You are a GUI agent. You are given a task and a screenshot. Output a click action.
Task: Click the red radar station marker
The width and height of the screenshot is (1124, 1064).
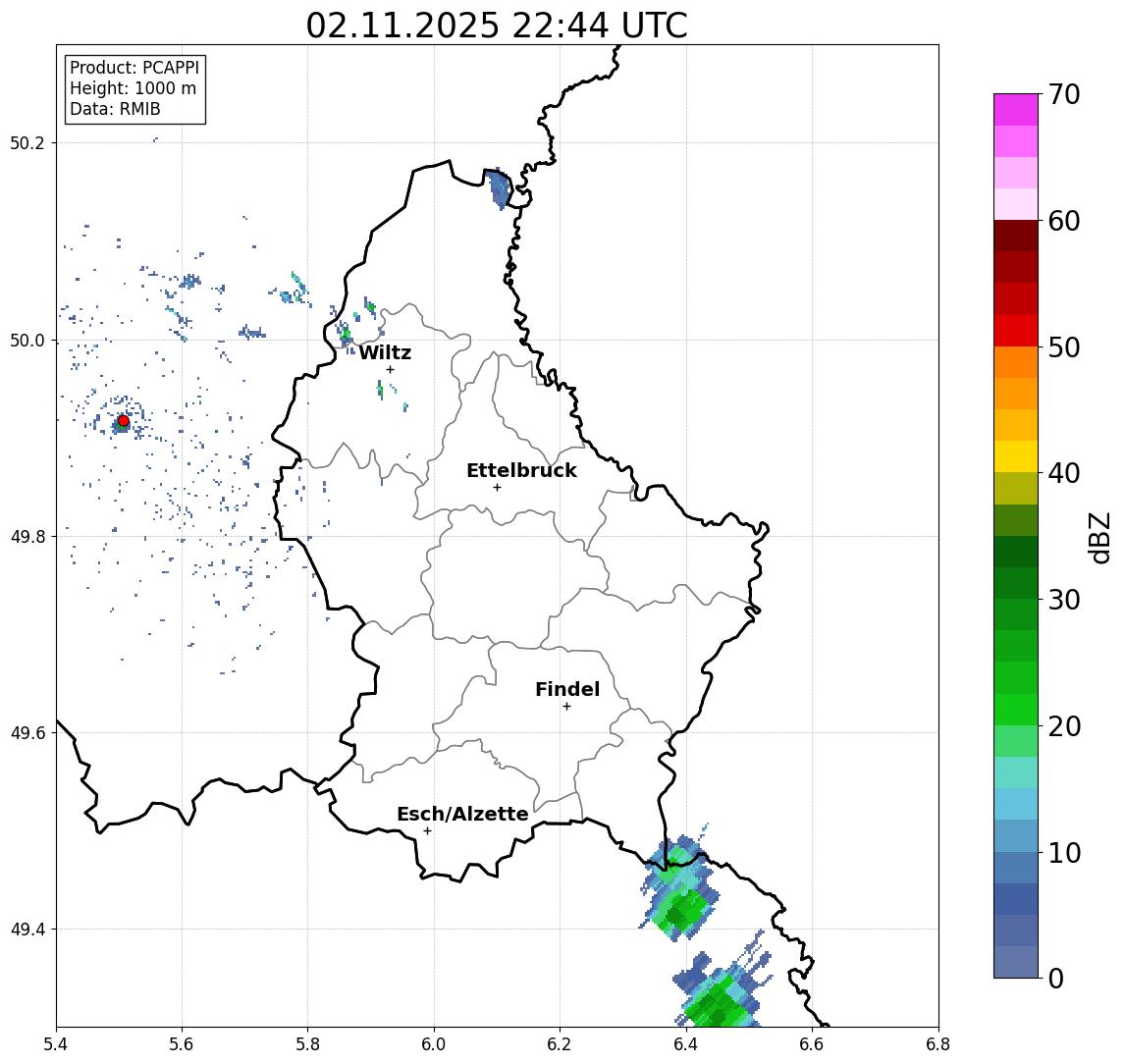[x=124, y=421]
